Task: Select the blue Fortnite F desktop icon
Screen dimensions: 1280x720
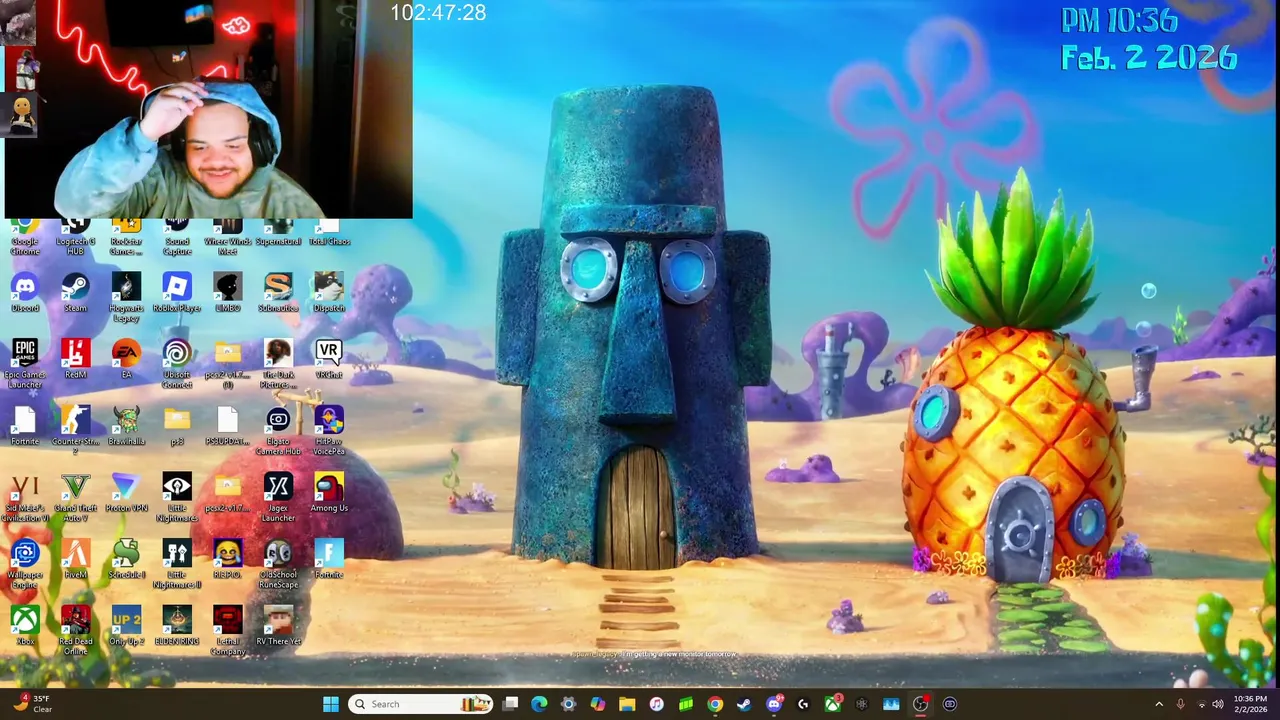Action: click(329, 559)
